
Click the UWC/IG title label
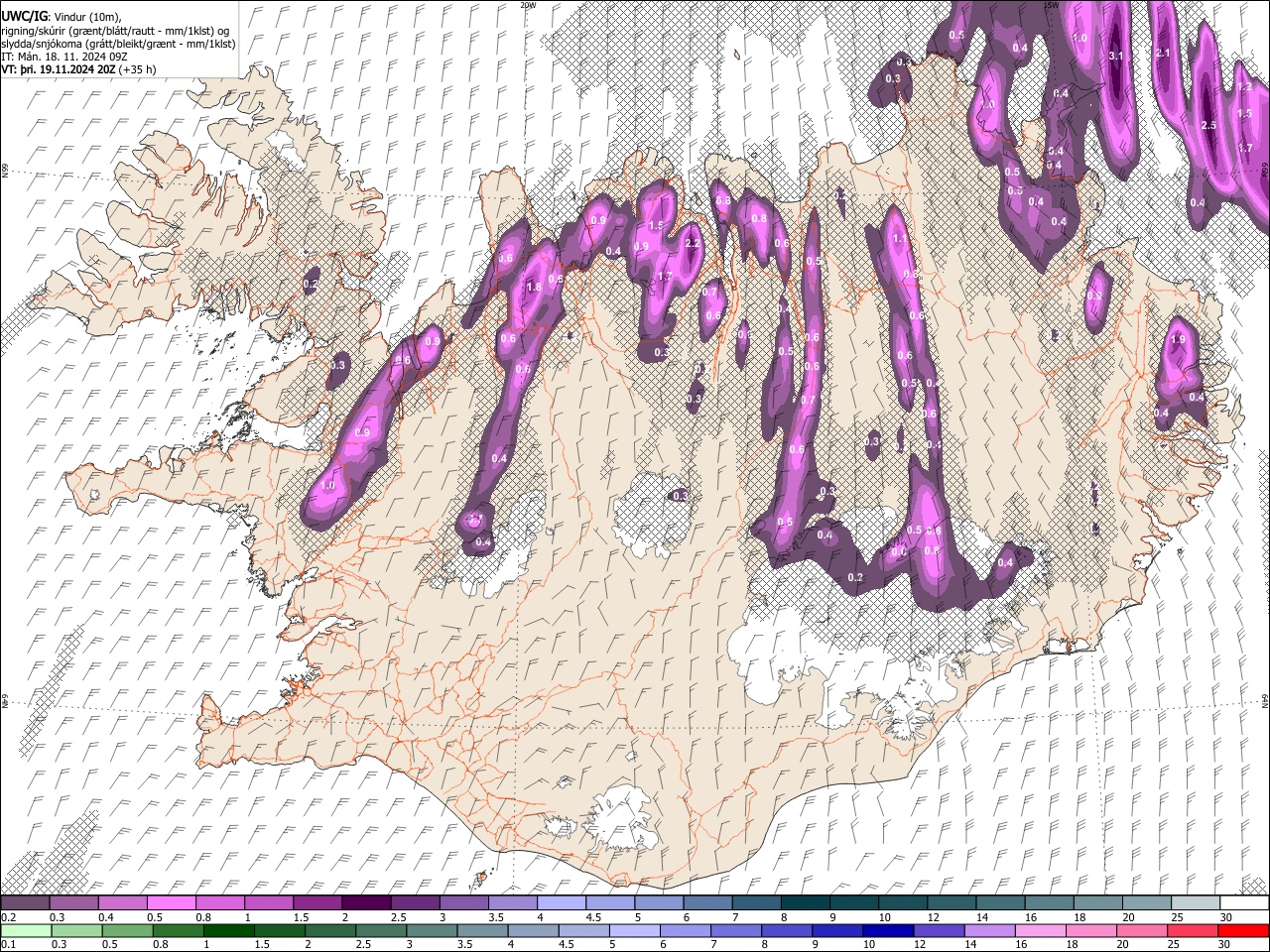tap(24, 16)
